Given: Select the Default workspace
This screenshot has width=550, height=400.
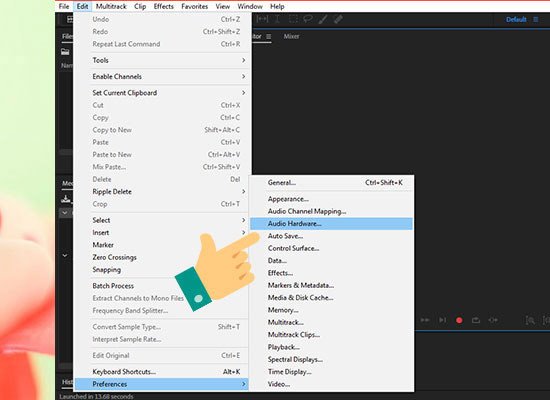Looking at the screenshot, I should (516, 19).
